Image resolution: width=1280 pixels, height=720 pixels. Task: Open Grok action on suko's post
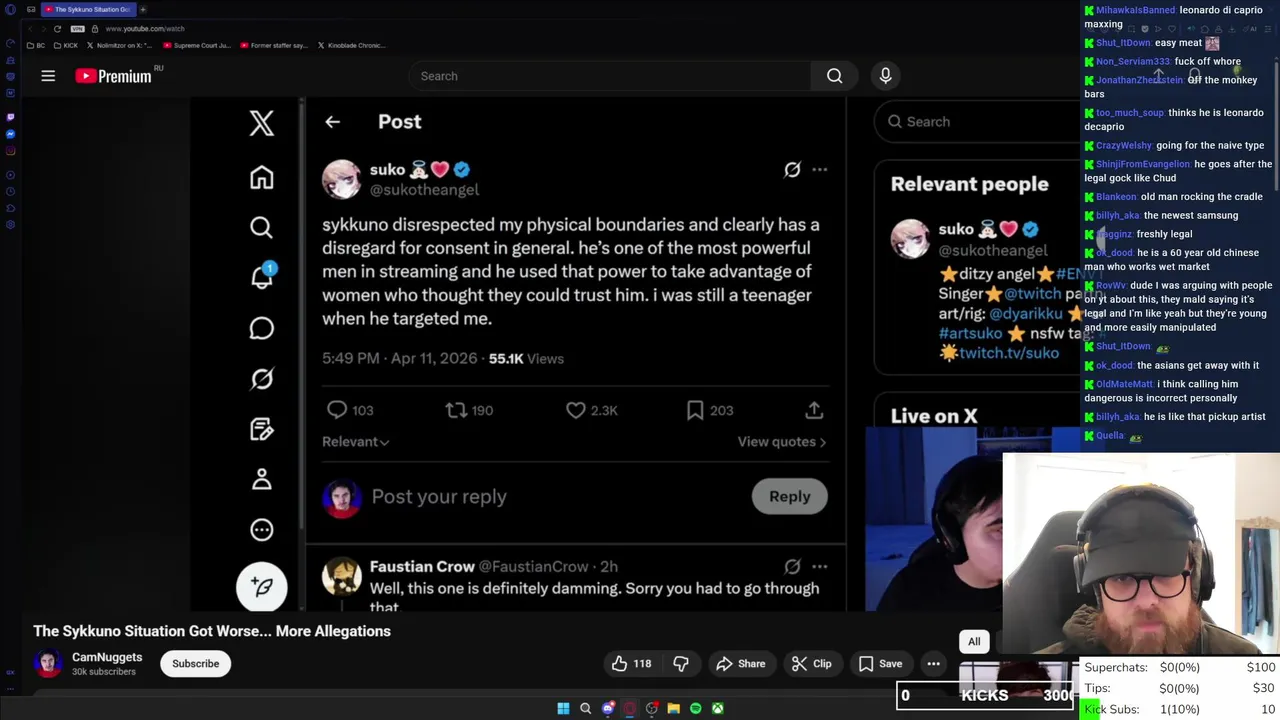[x=792, y=170]
